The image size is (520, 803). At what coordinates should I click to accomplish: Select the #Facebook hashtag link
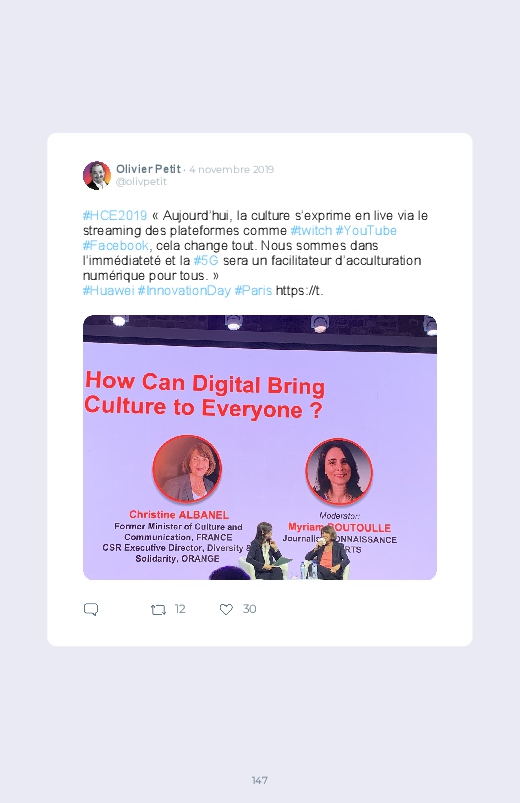click(116, 245)
